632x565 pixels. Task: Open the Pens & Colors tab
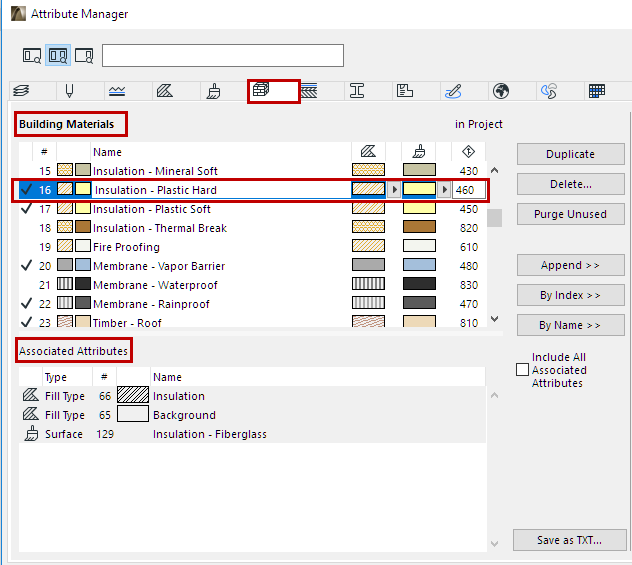(69, 91)
